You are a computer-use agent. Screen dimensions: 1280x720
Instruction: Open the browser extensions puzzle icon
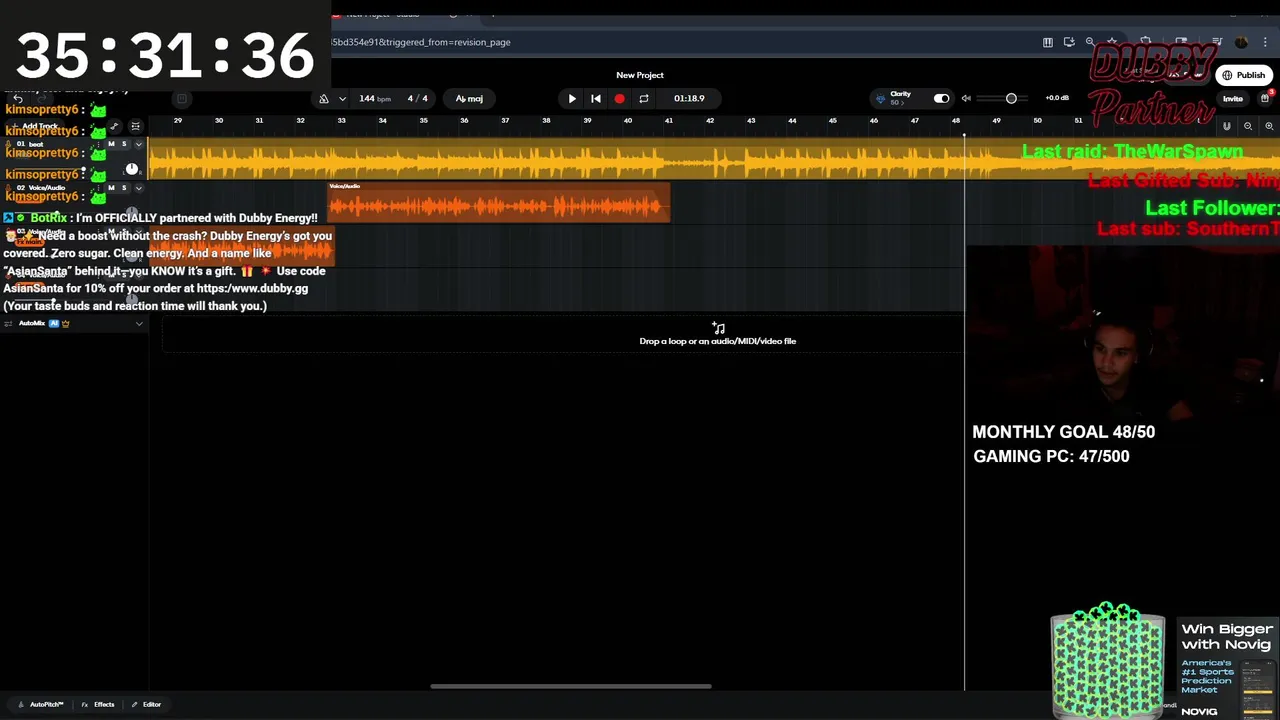(x=1145, y=42)
